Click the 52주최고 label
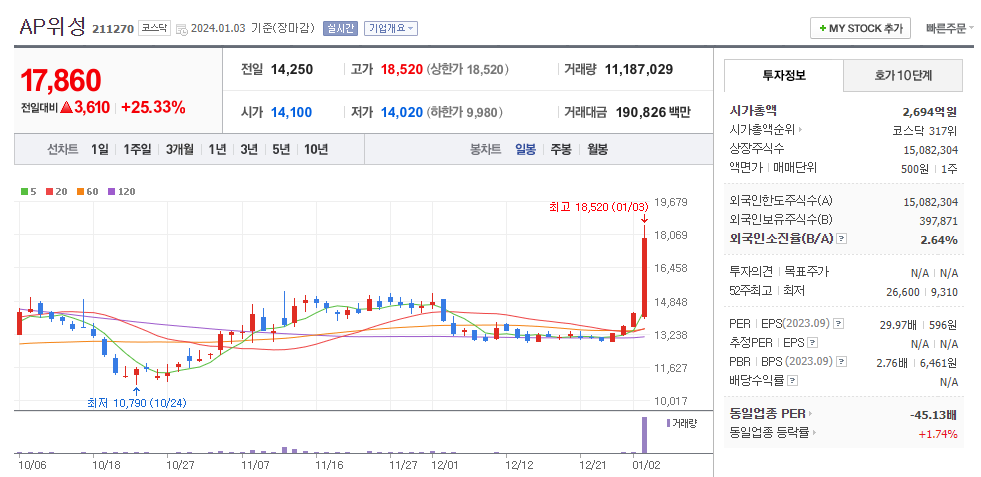 pyautogui.click(x=751, y=290)
